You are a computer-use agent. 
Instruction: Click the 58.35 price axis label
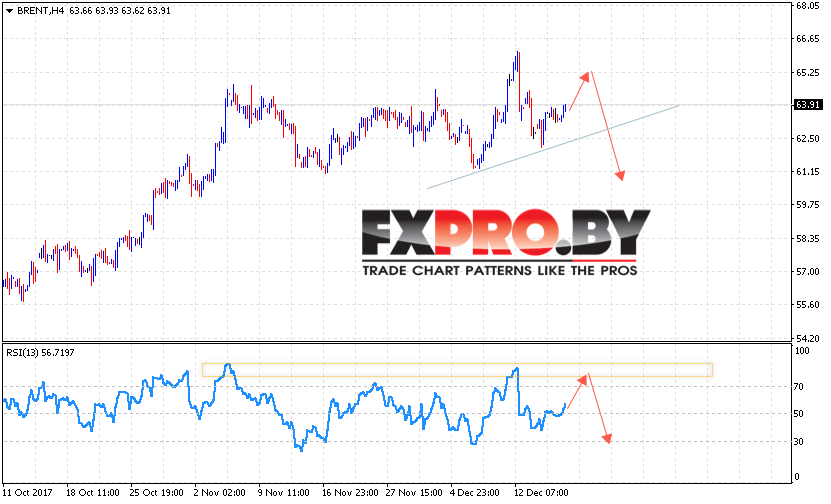pyautogui.click(x=808, y=238)
